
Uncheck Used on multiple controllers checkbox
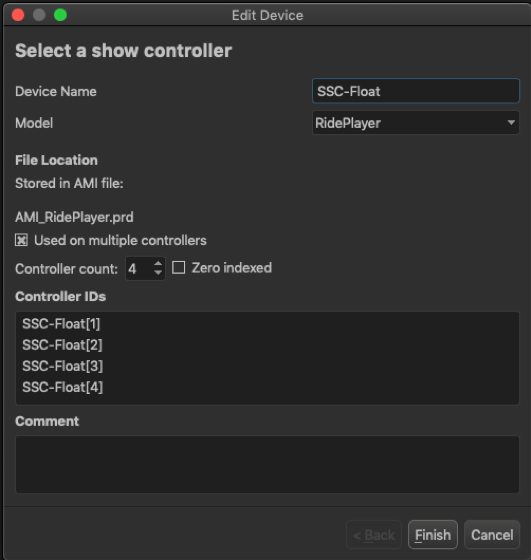click(x=21, y=240)
